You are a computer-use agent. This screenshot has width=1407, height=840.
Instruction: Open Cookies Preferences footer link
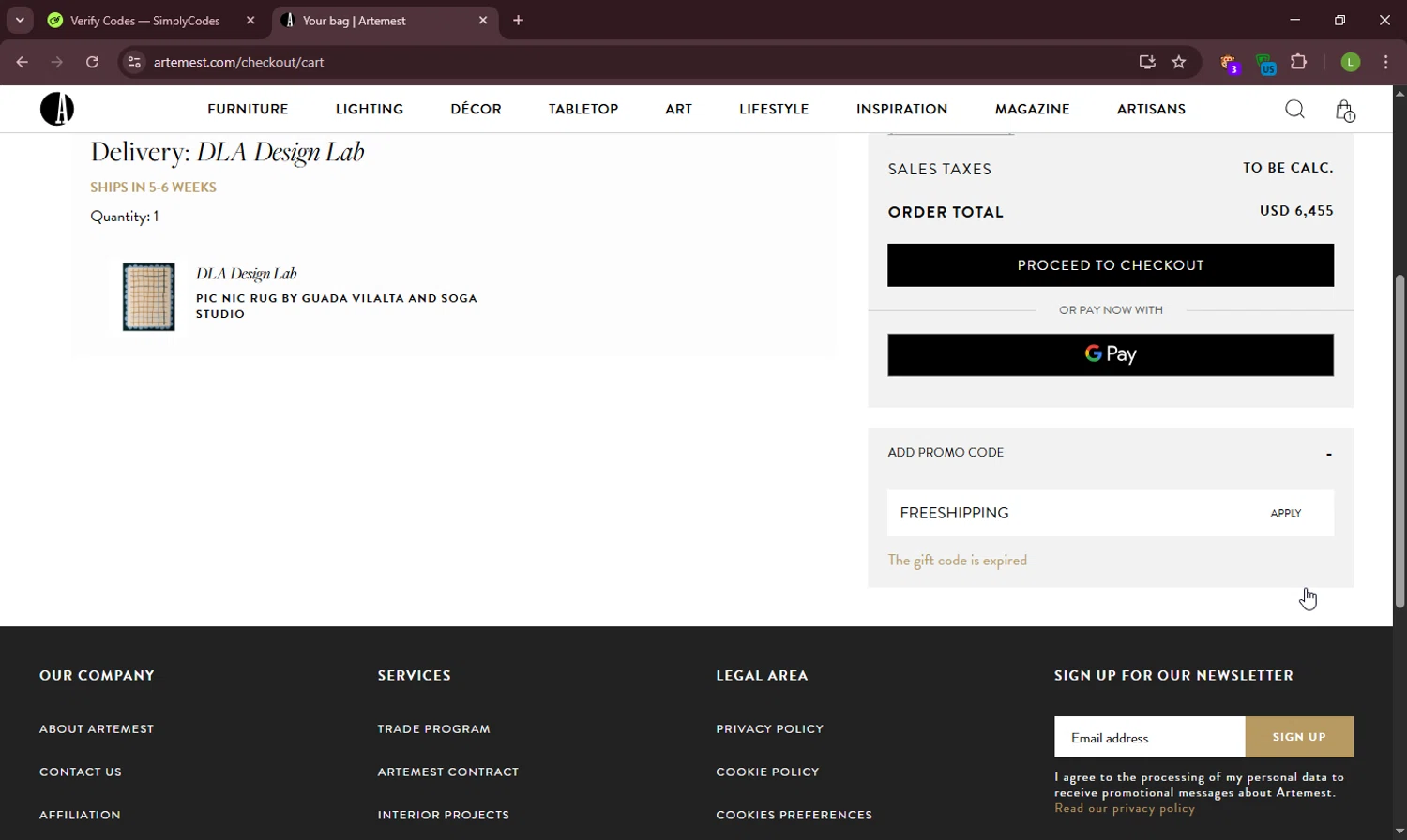794,815
